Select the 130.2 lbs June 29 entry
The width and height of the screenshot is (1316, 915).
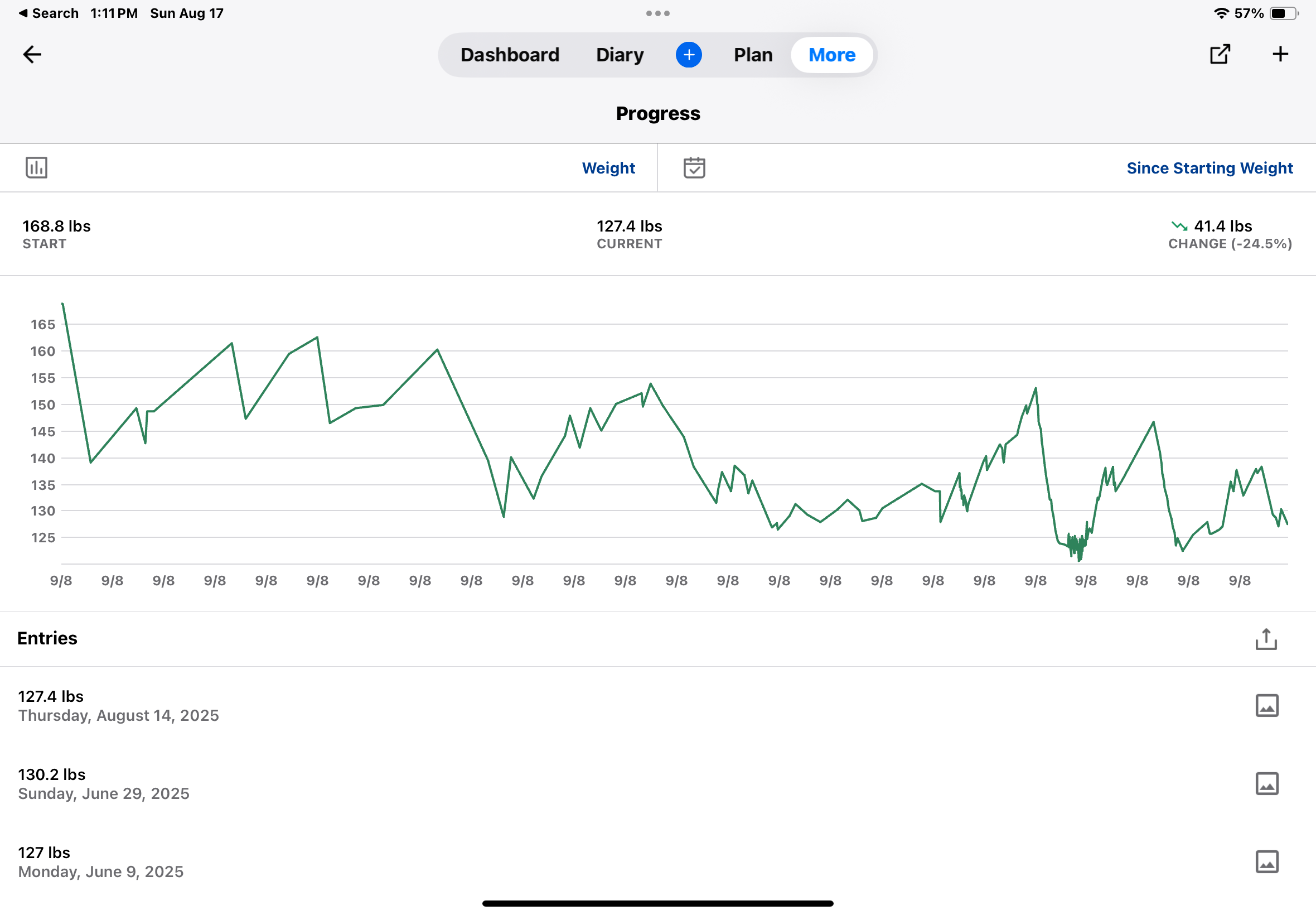103,784
